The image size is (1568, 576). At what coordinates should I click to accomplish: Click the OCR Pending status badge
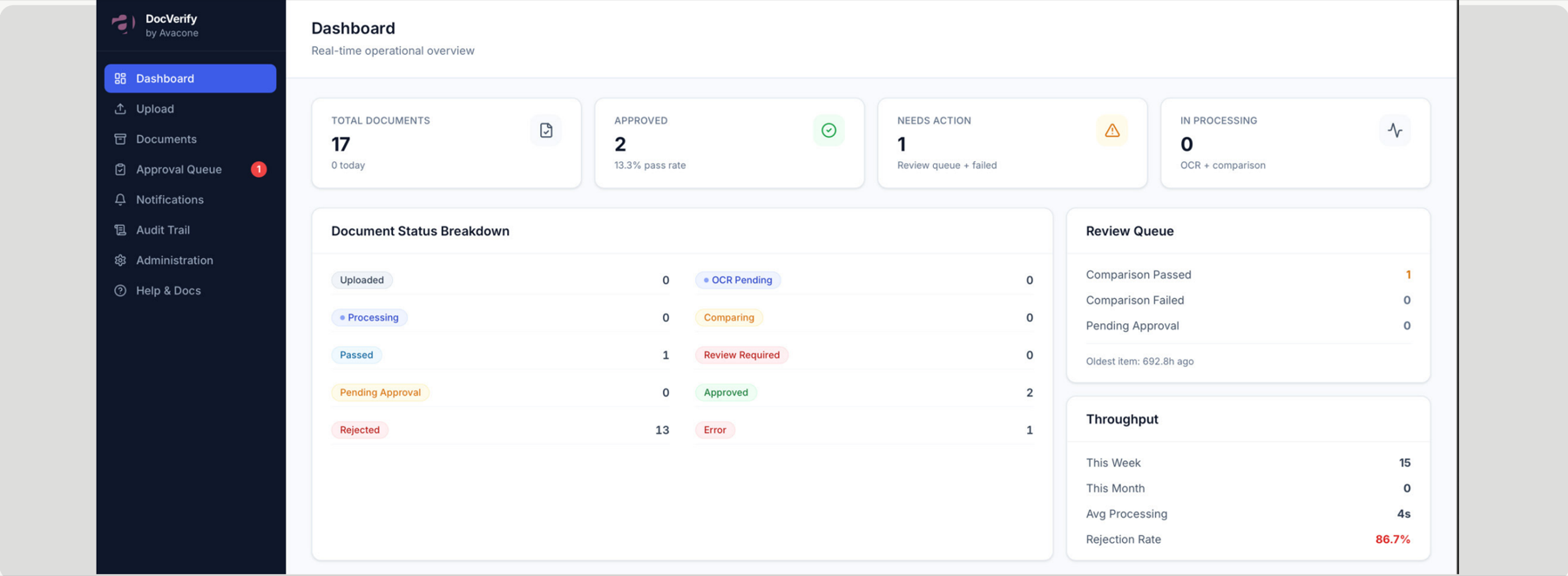click(738, 280)
